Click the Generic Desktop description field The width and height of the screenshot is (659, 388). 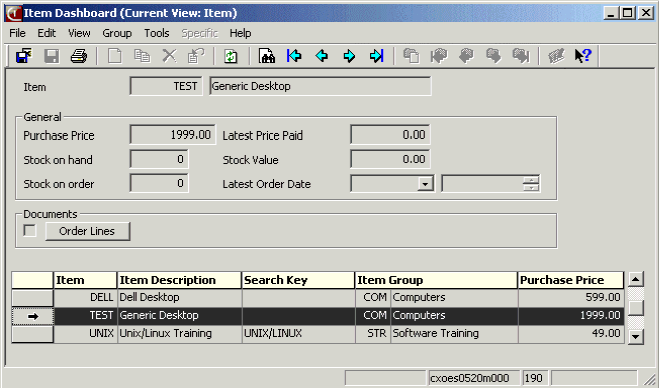pyautogui.click(x=320, y=86)
